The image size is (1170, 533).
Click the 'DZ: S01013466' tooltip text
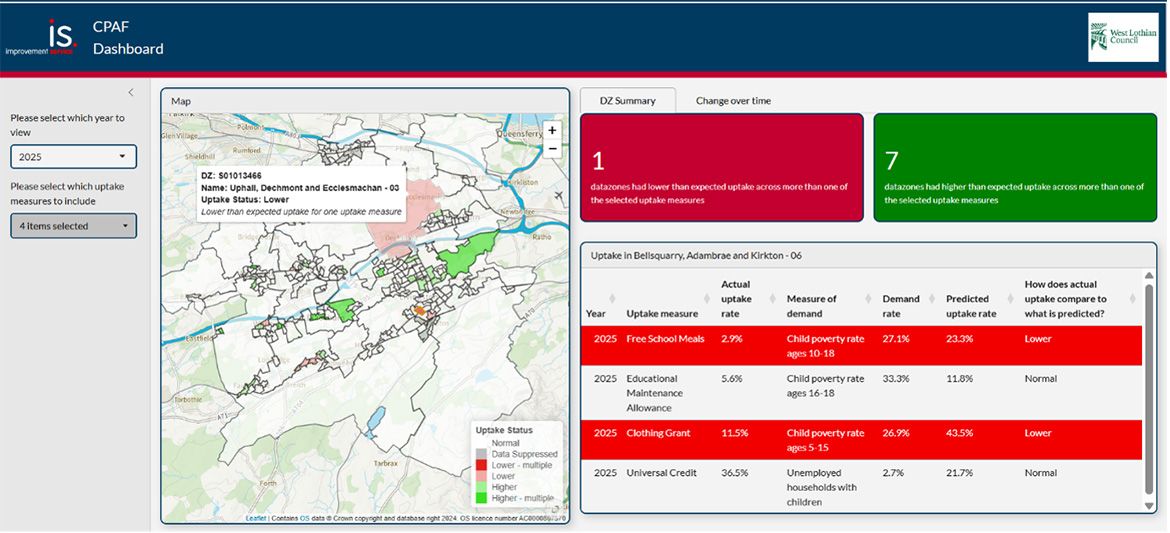231,176
